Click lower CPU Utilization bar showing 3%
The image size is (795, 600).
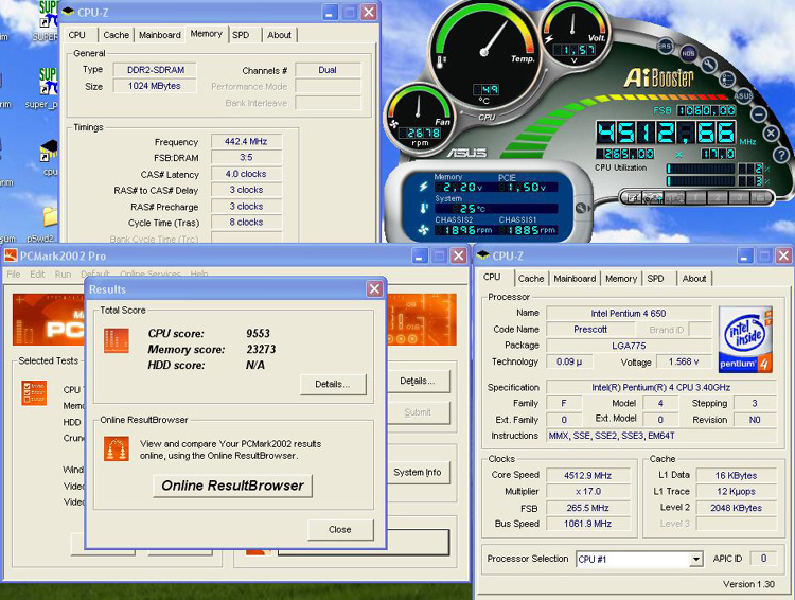tap(701, 181)
